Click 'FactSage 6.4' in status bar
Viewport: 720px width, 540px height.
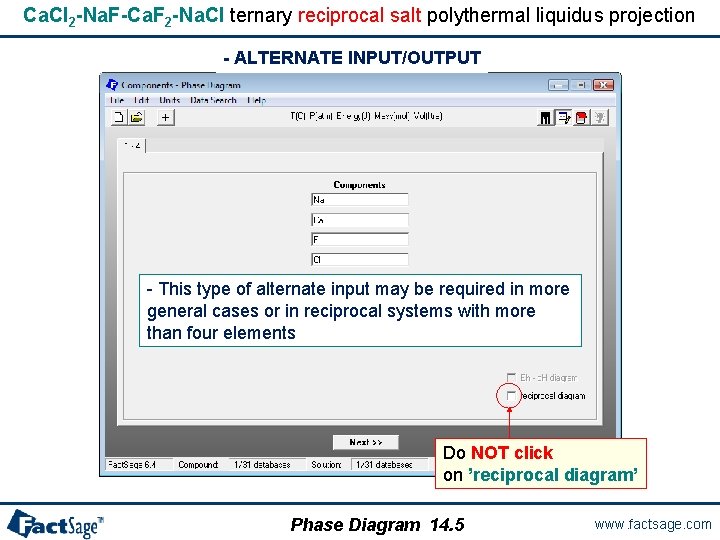[x=132, y=464]
